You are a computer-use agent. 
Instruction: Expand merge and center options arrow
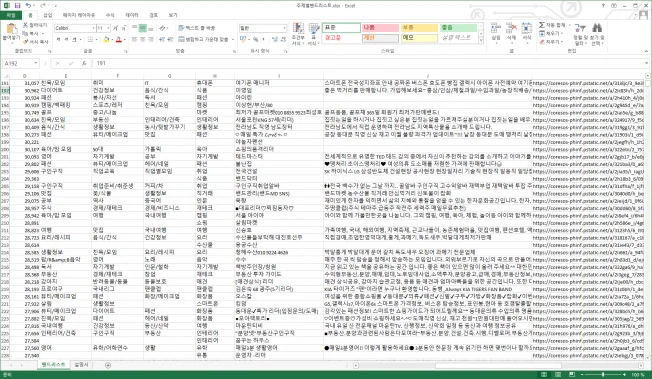point(232,40)
